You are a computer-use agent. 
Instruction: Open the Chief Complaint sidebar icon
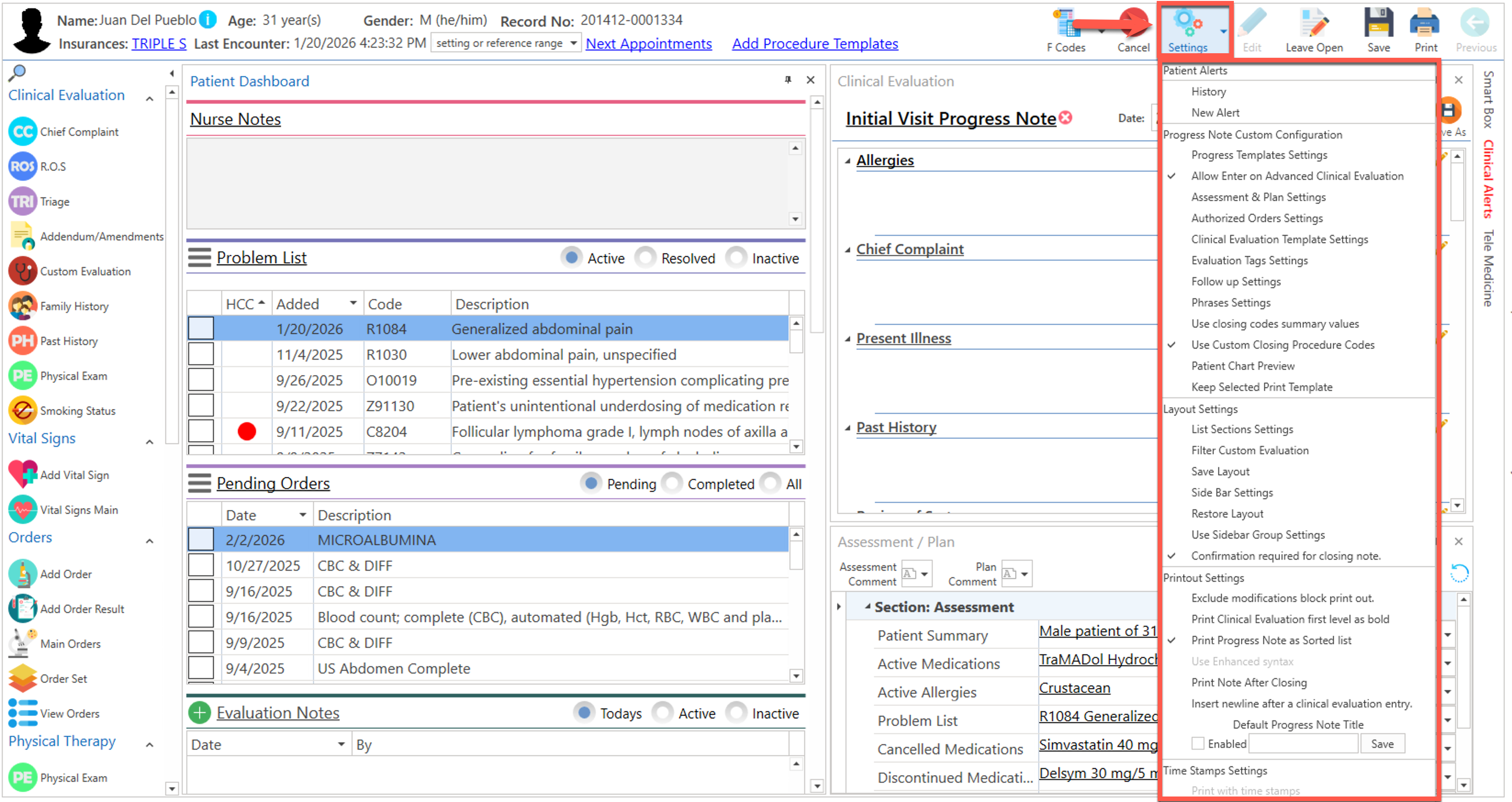[x=22, y=132]
